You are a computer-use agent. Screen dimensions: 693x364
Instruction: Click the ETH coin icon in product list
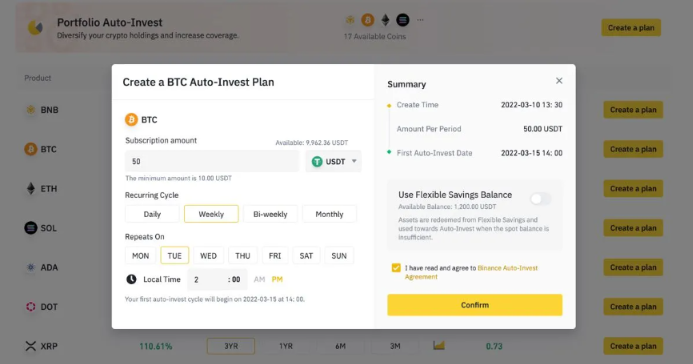tap(30, 189)
